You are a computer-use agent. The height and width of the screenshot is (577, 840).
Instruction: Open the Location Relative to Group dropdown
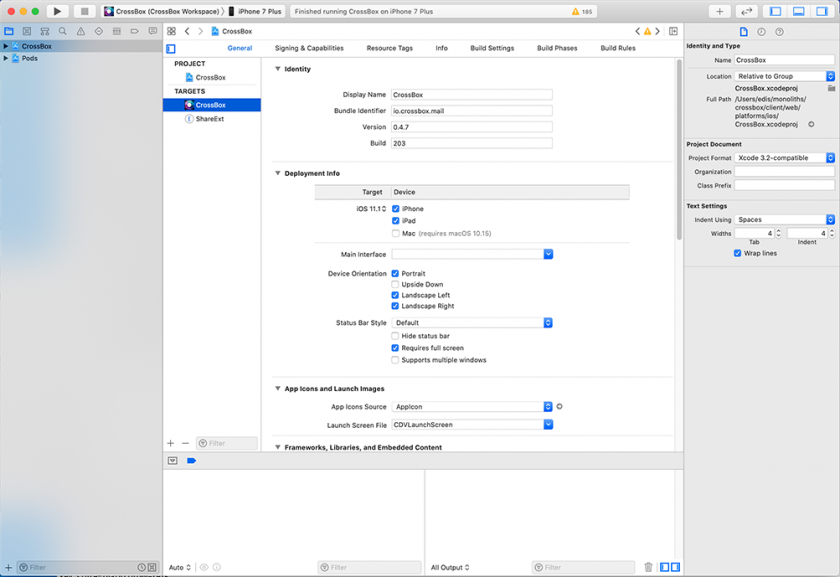coord(784,76)
